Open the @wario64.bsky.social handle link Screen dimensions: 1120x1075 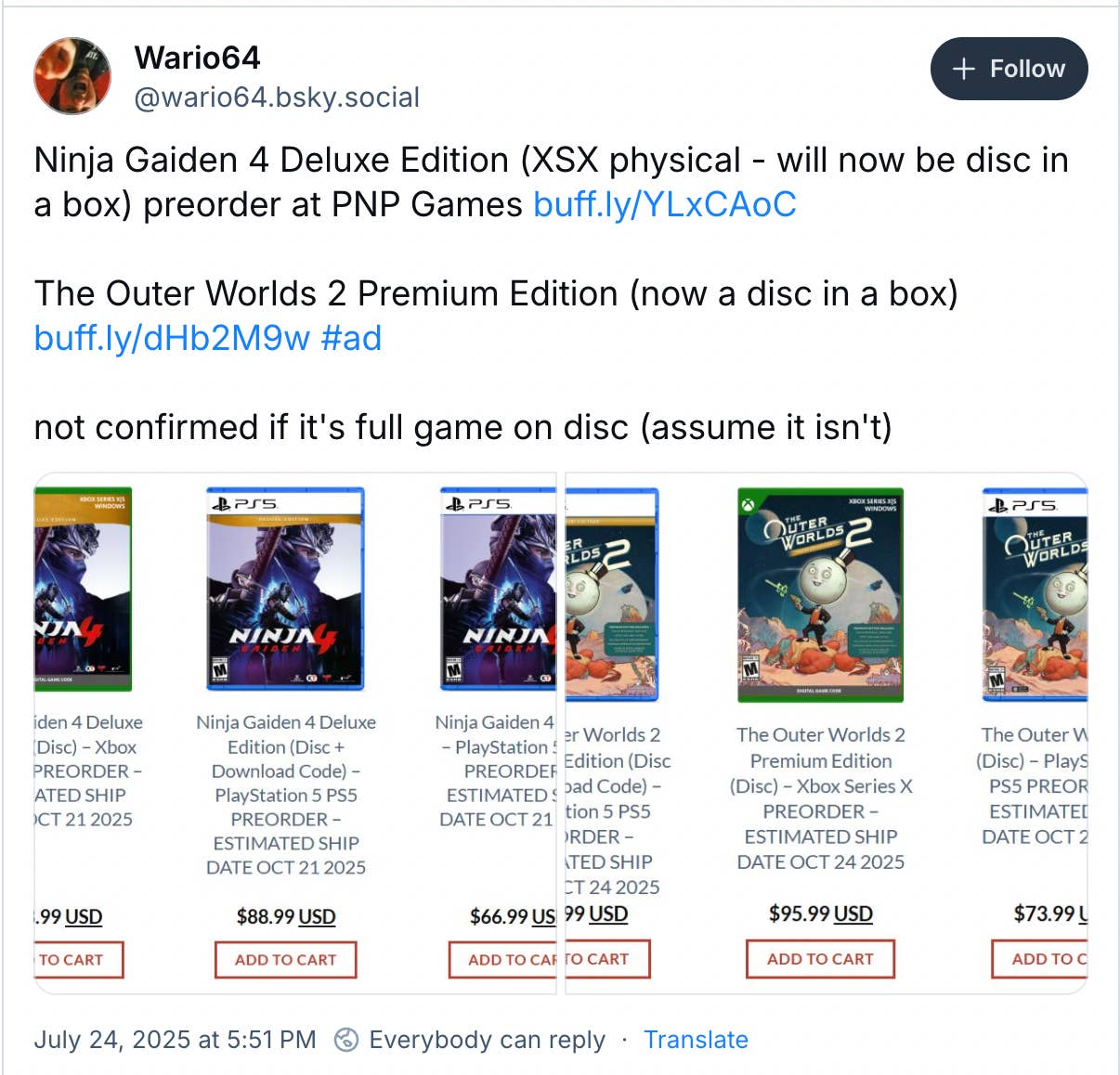277,97
